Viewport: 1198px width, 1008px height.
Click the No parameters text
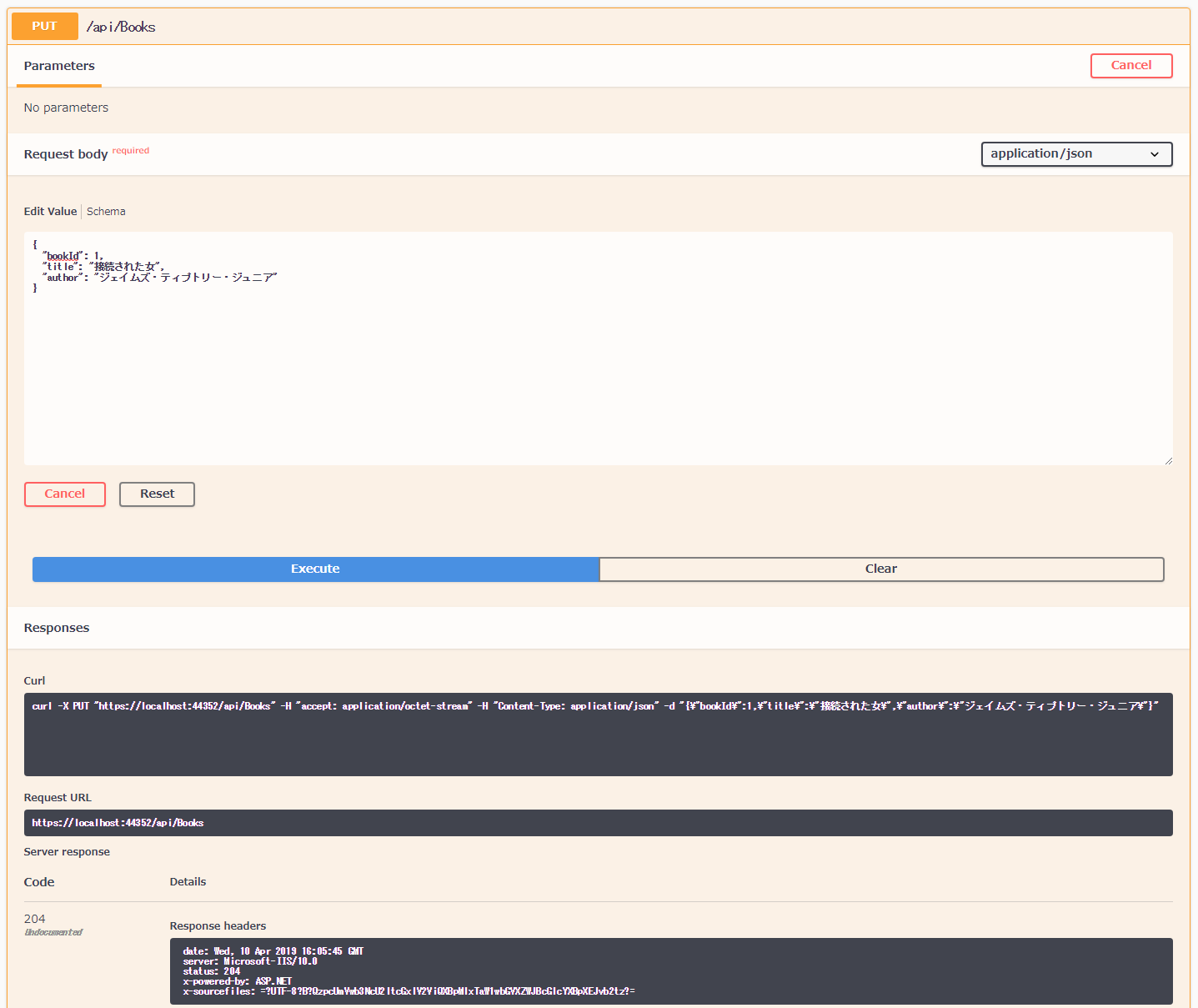(66, 108)
